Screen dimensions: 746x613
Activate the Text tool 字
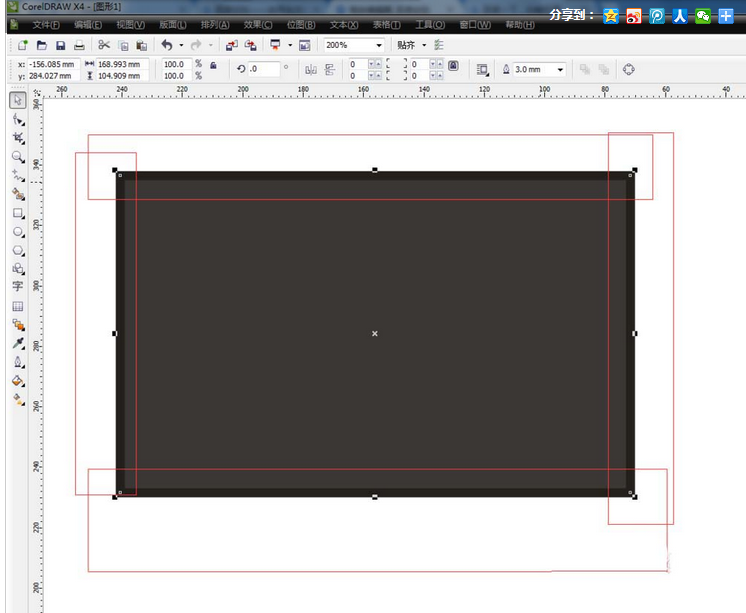18,286
